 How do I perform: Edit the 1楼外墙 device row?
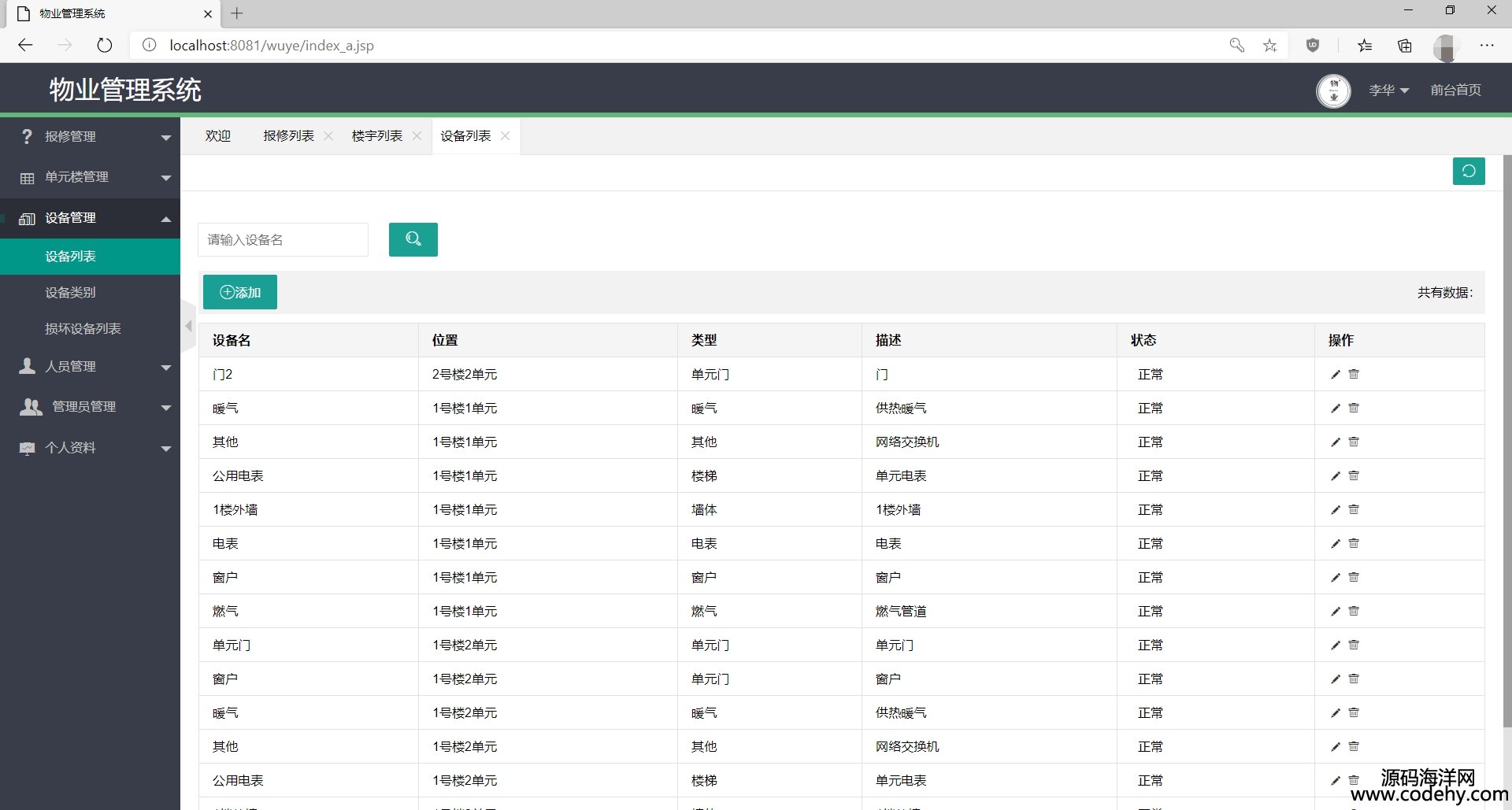pyautogui.click(x=1336, y=510)
